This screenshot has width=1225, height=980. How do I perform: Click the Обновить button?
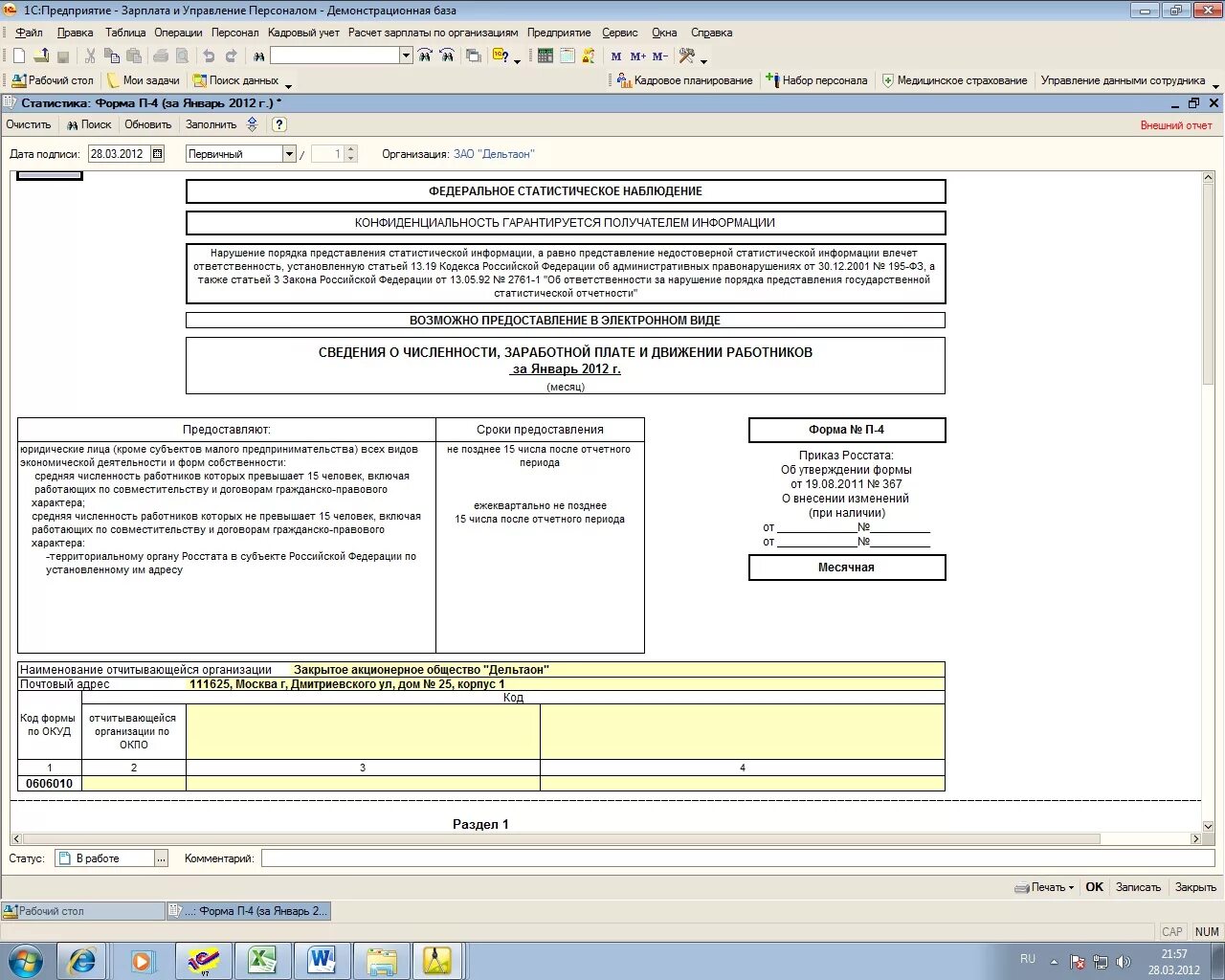(x=148, y=124)
